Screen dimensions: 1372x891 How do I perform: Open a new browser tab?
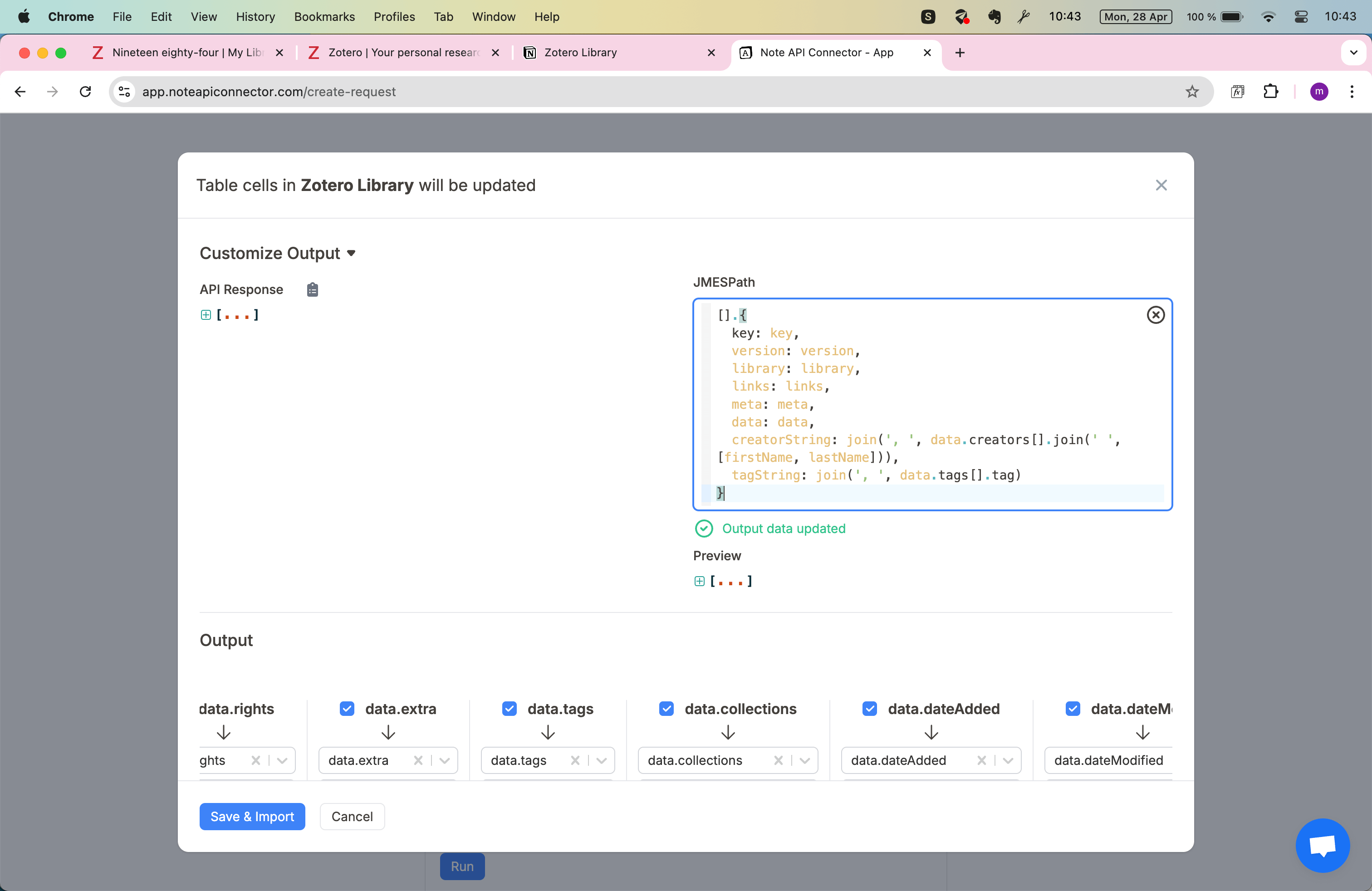[x=959, y=53]
